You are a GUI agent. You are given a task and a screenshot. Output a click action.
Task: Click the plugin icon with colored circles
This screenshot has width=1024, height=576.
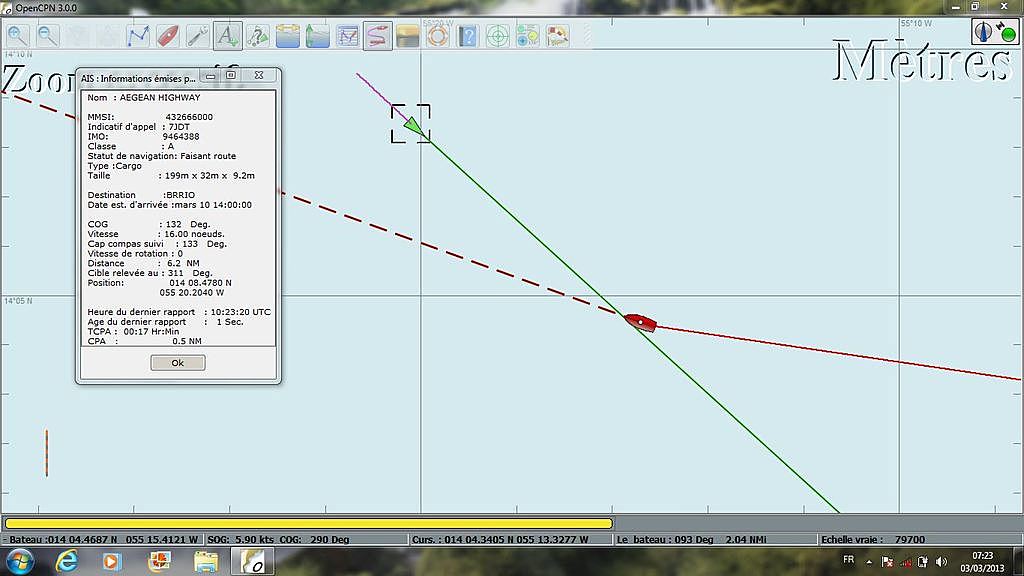point(528,35)
